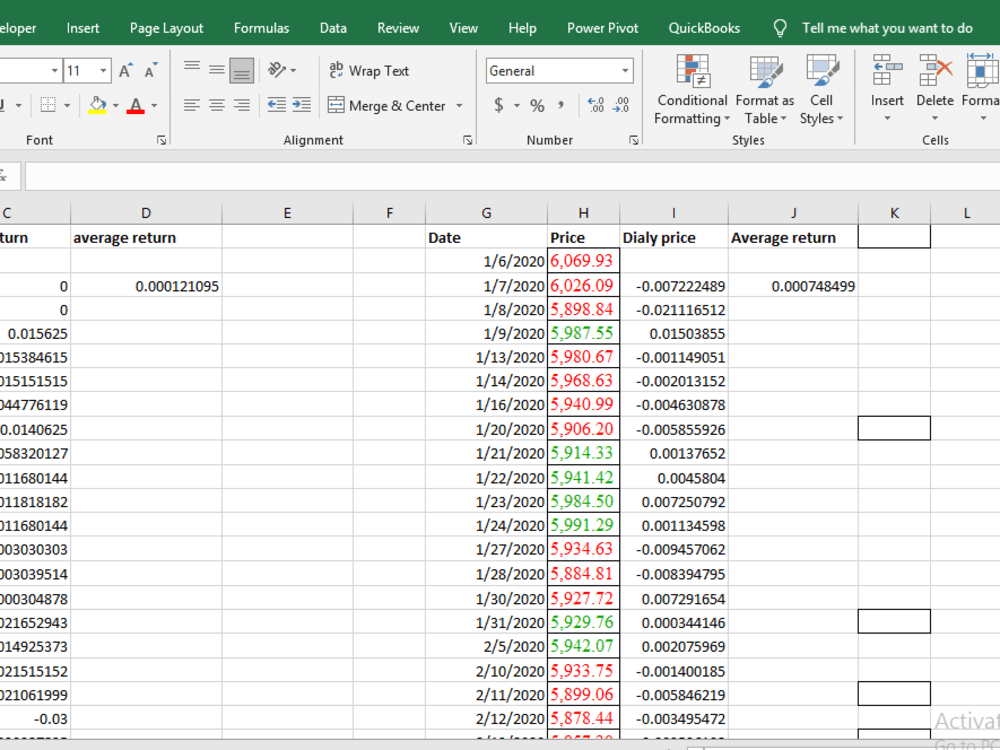The width and height of the screenshot is (1000, 750).
Task: Apply yellow fill color
Action: point(97,105)
